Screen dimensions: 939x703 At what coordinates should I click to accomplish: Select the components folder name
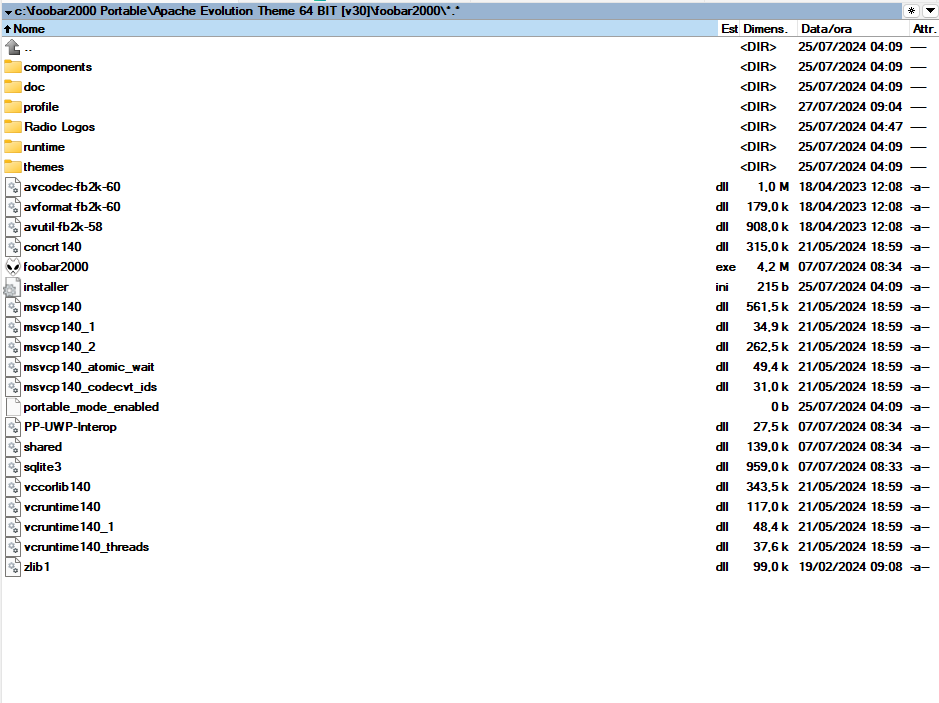click(x=57, y=67)
